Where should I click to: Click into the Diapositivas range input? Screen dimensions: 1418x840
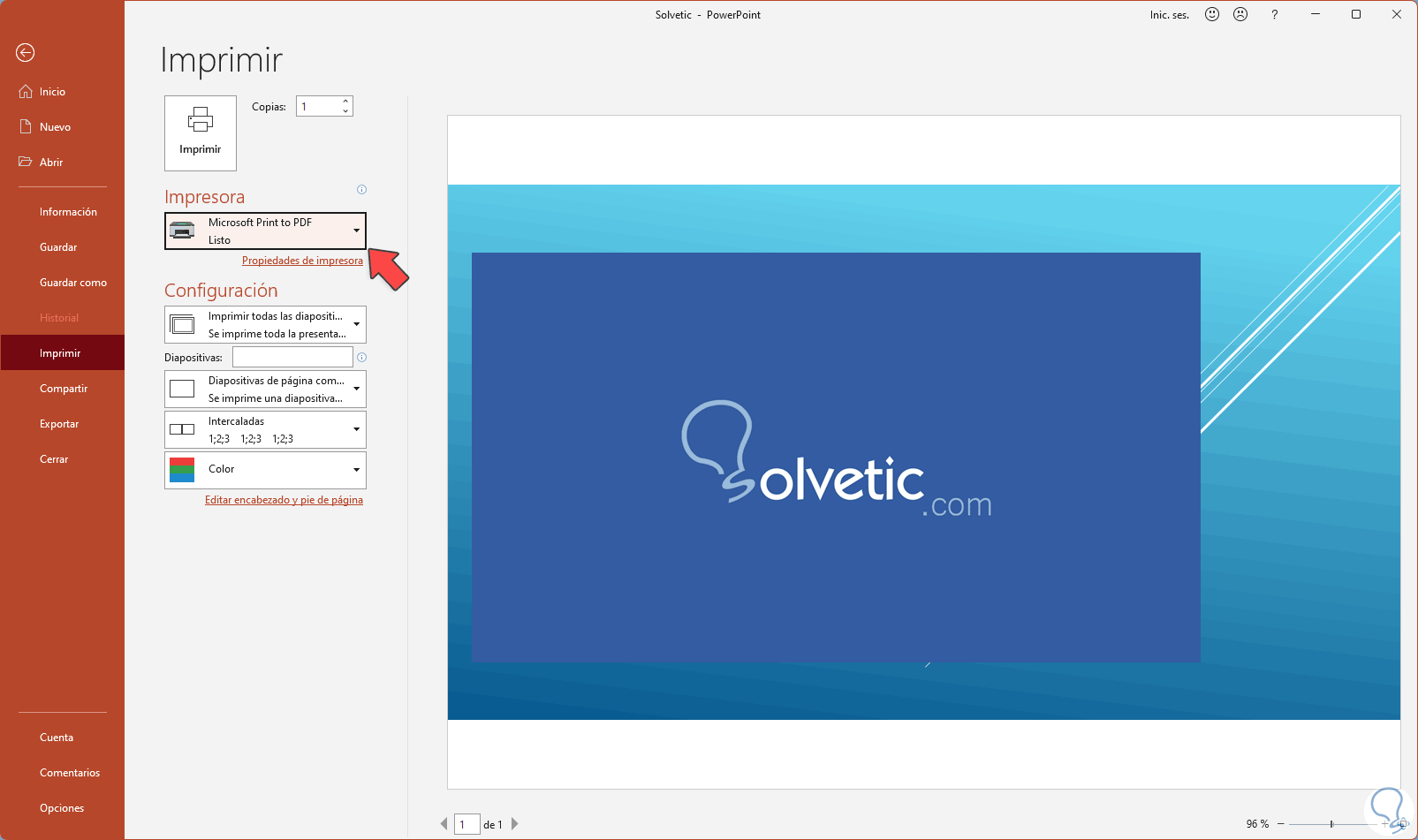(292, 357)
